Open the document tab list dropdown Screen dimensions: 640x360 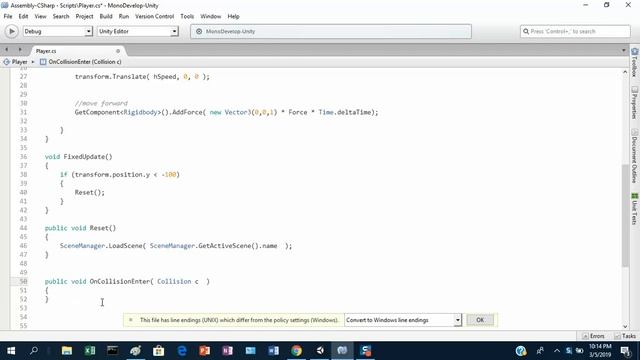[x=624, y=50]
